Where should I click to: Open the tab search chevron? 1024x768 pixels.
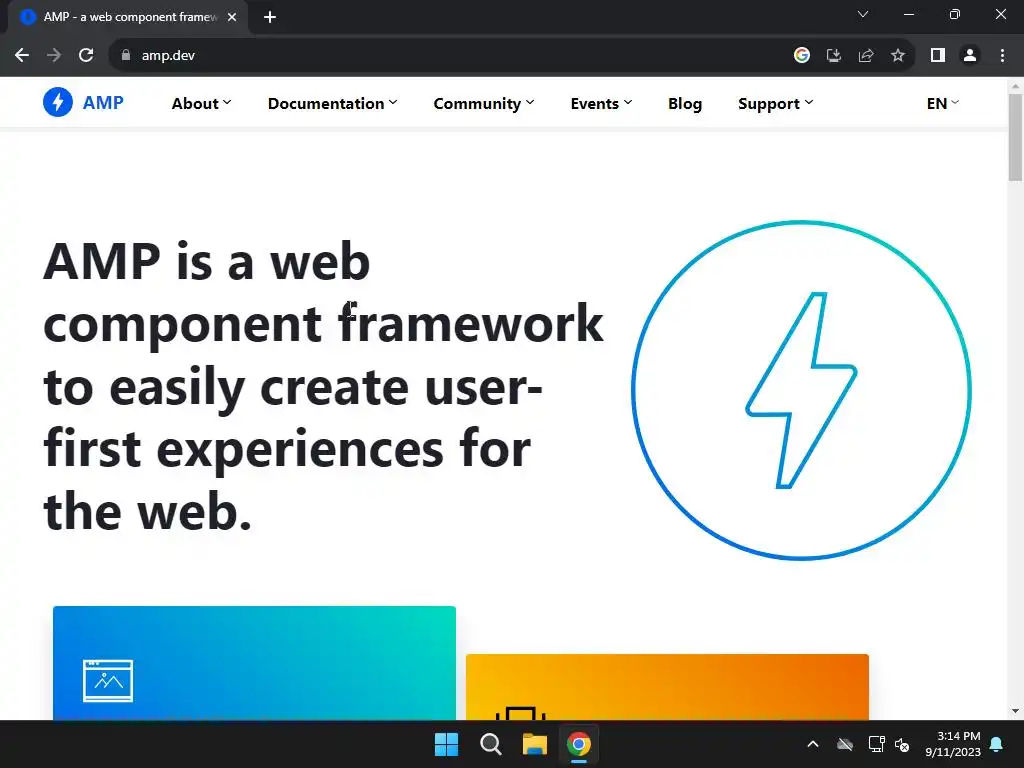pos(863,14)
